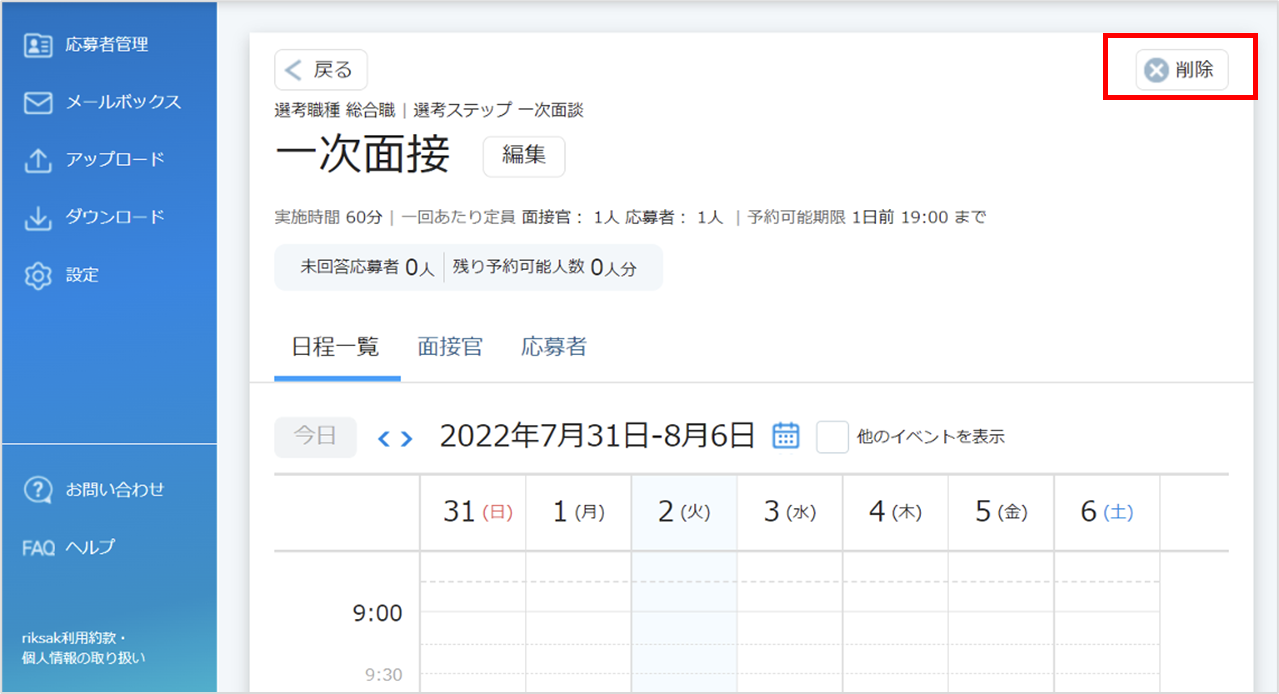Open the メールボックス envelope icon
1279x694 pixels.
[x=38, y=102]
